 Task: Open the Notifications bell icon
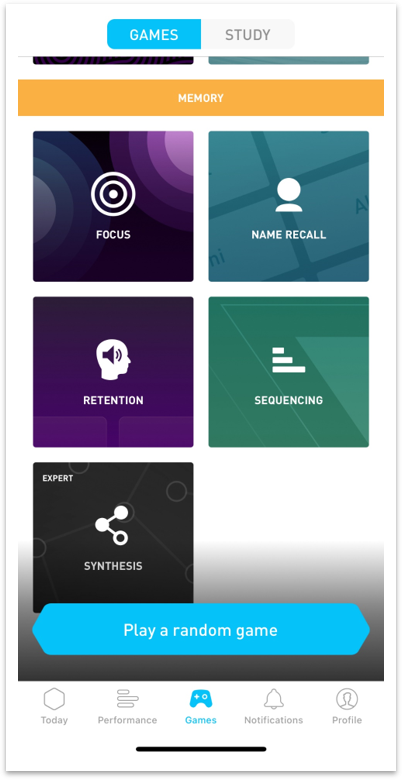pyautogui.click(x=274, y=699)
